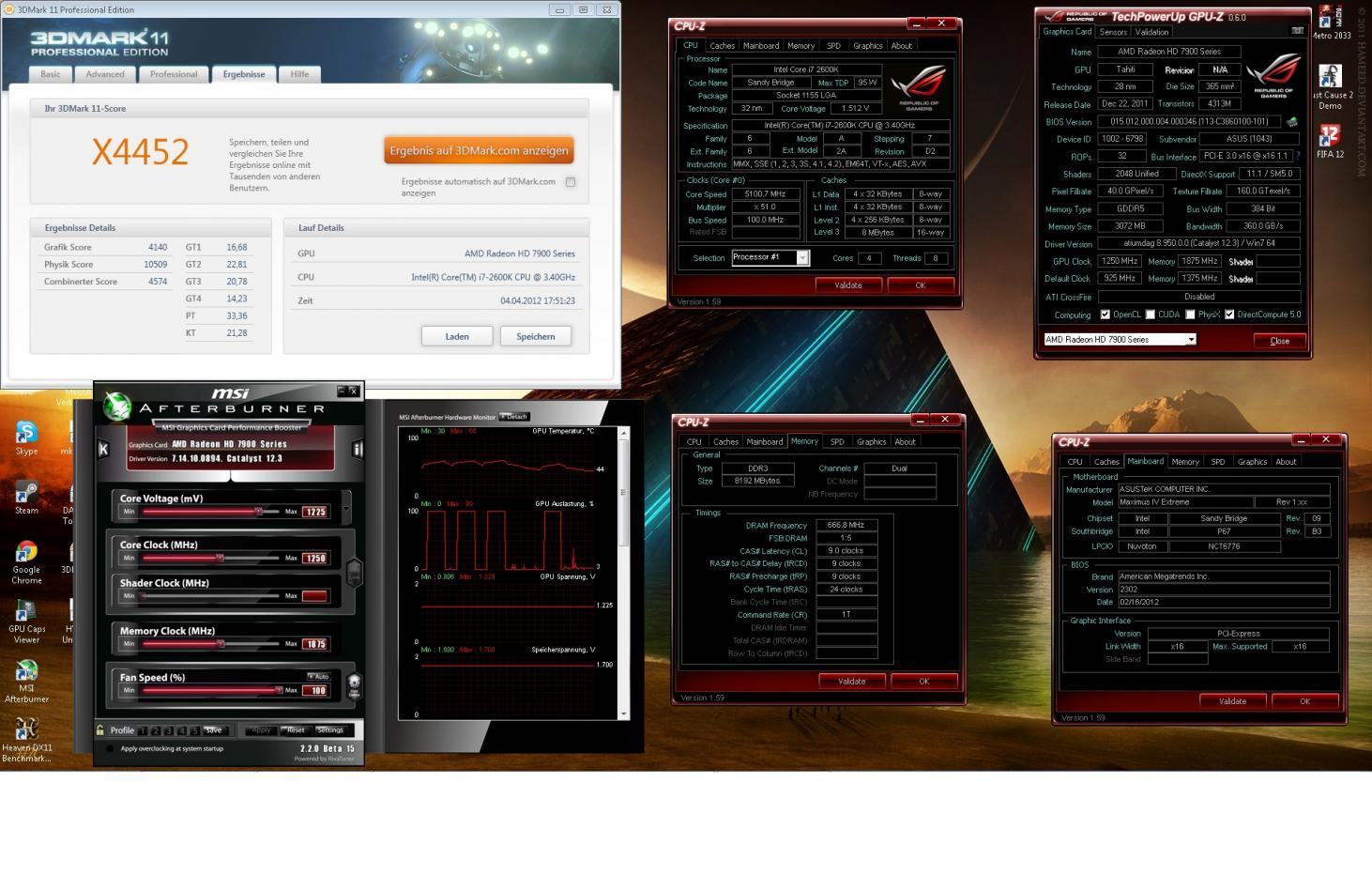Open Metro 2033 desktop shortcut
The image size is (1372, 875).
1331,23
